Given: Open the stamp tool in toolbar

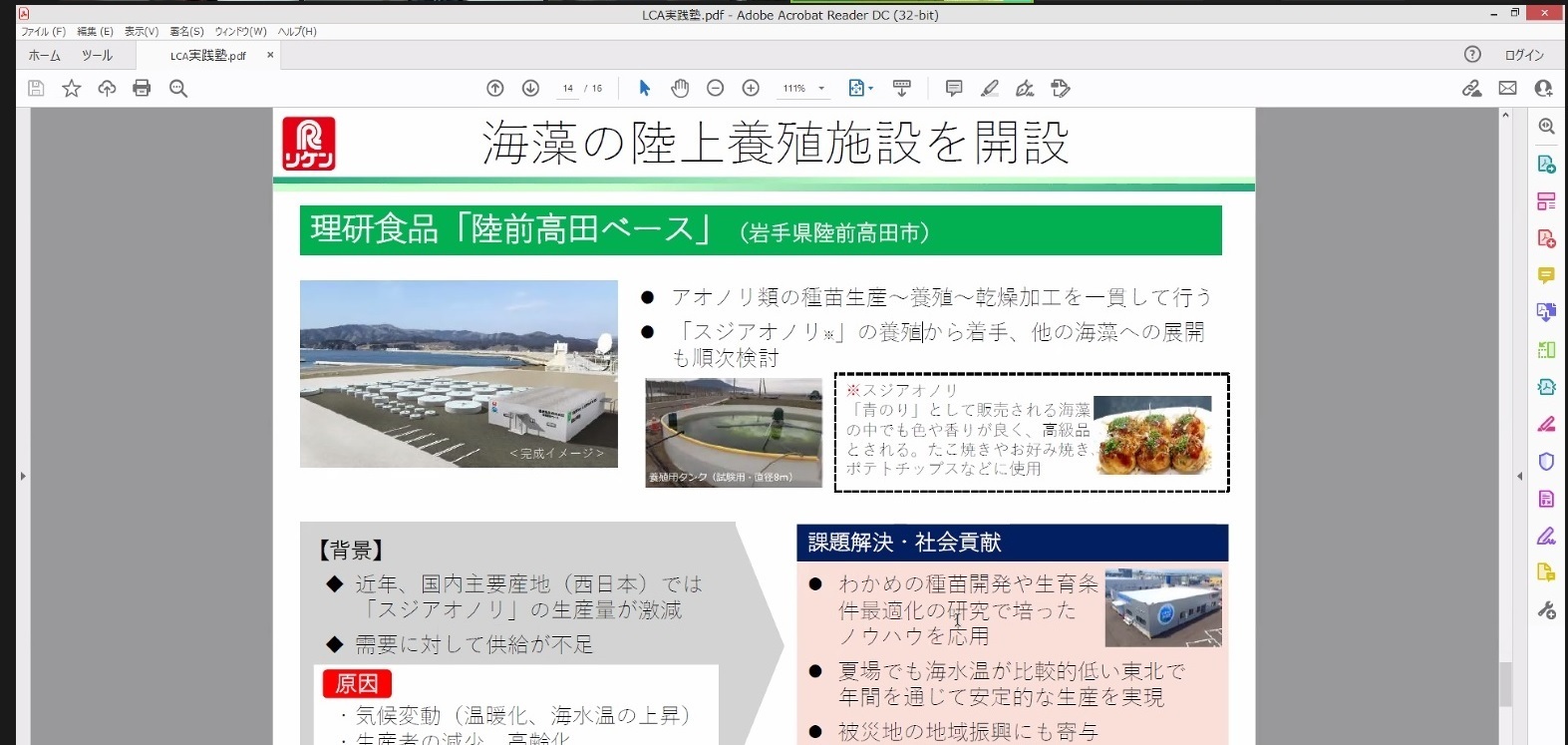Looking at the screenshot, I should click(1061, 89).
